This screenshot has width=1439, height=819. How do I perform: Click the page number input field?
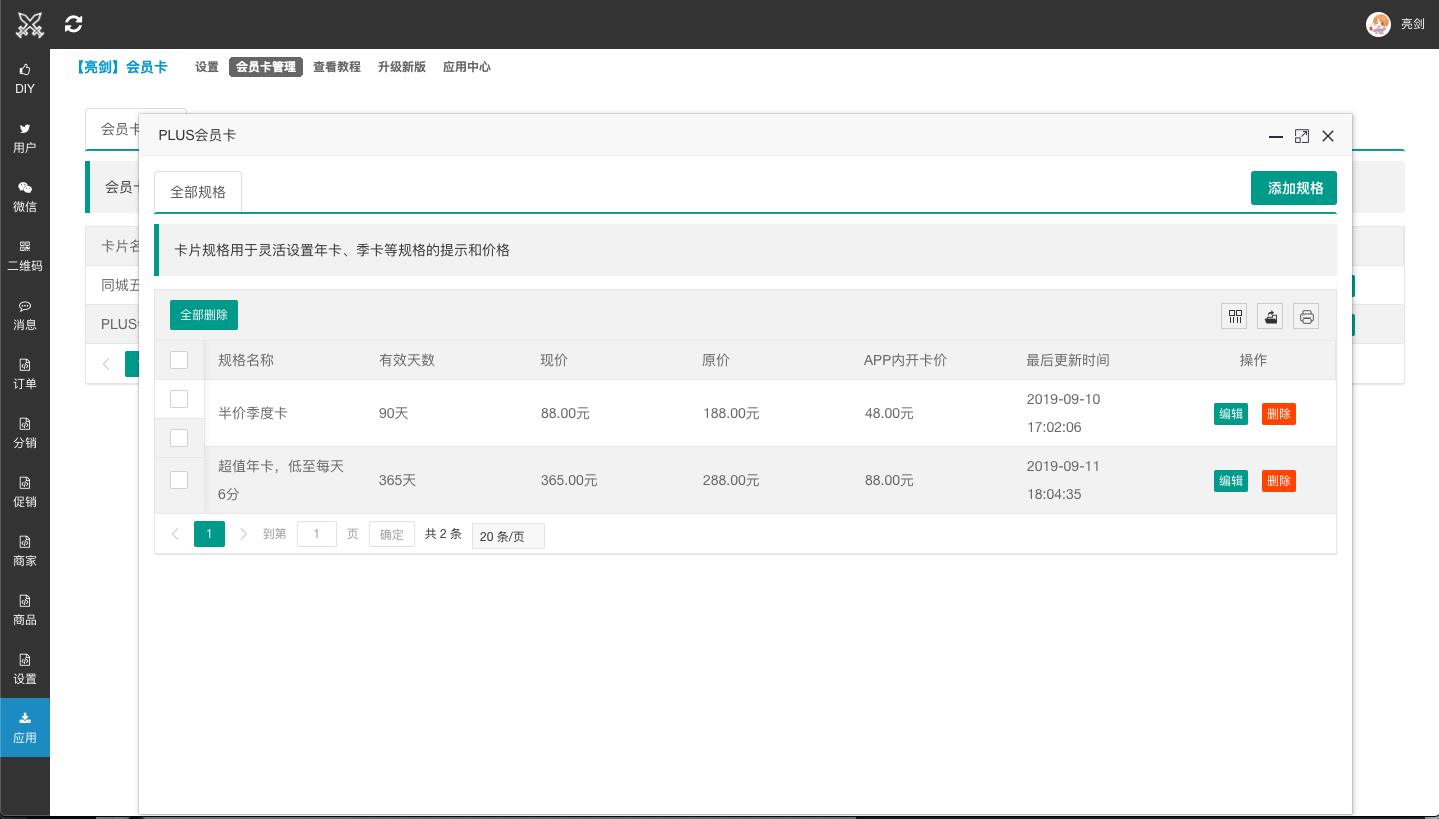click(x=317, y=533)
